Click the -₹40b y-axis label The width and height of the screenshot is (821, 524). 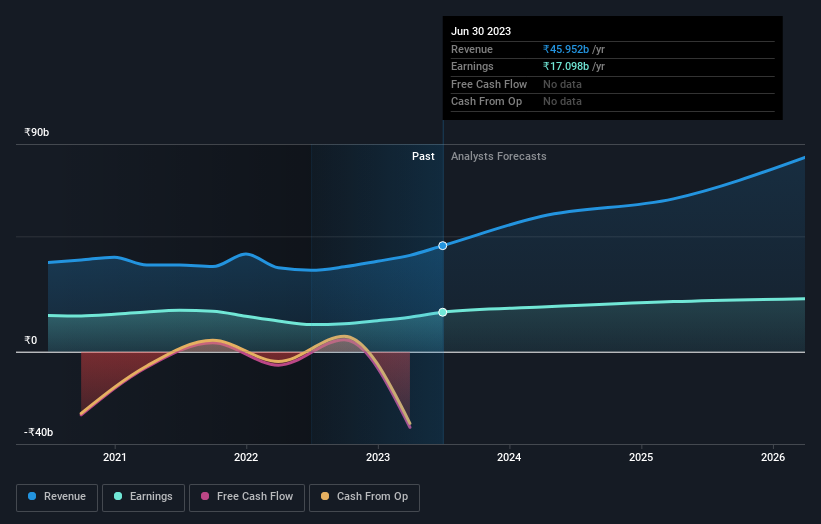coord(38,432)
